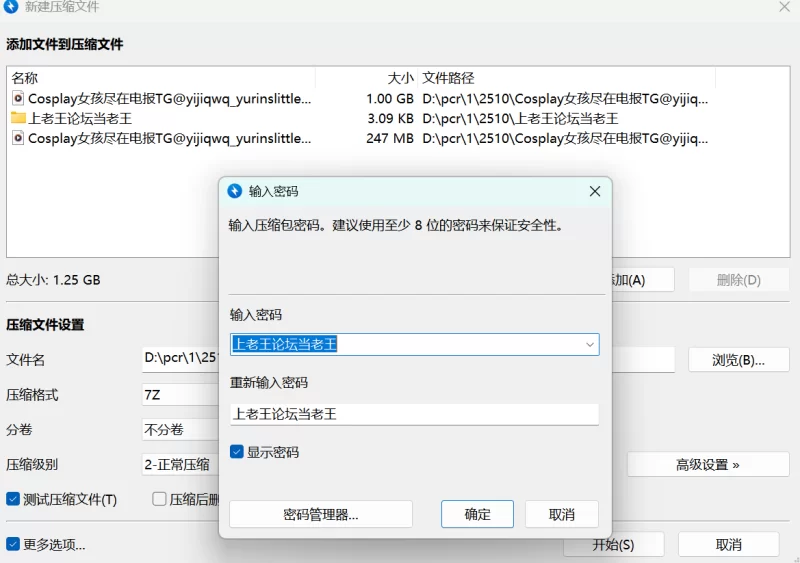Image resolution: width=800 pixels, height=563 pixels.
Task: Click the 1.00 GB size cell
Action: (x=390, y=99)
